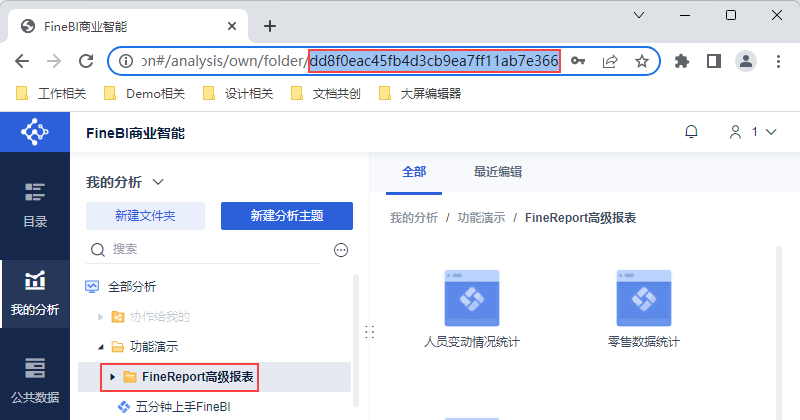Go to 我的分析 breadcrumb
This screenshot has width=800, height=420.
click(x=414, y=218)
